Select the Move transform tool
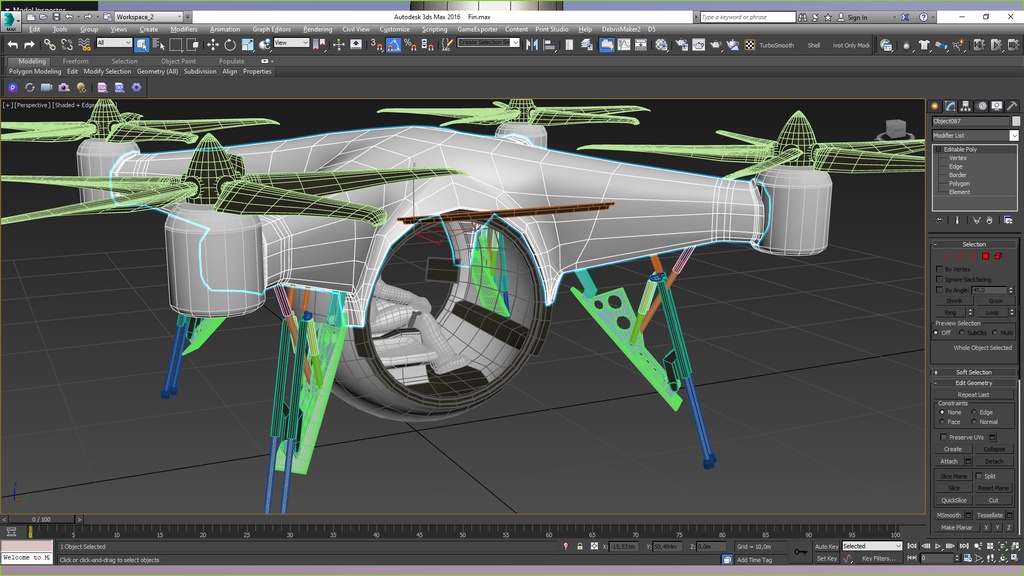1024x576 pixels. [212, 45]
